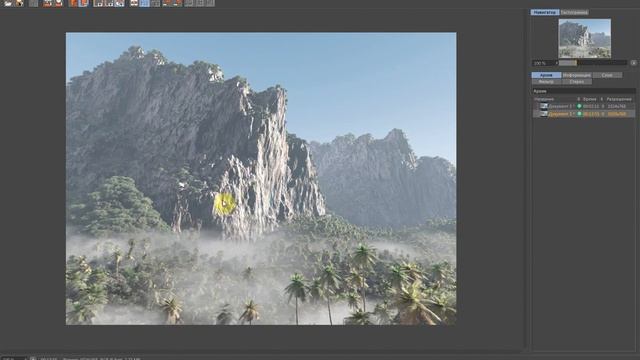
Task: Click the green status dot in highlighted history row
Action: point(579,114)
